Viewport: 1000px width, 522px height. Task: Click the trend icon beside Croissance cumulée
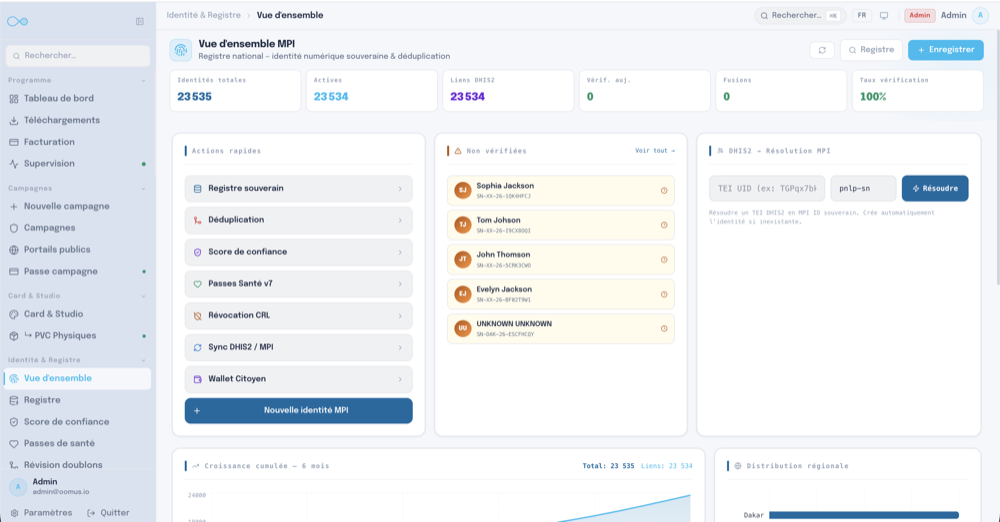point(196,466)
